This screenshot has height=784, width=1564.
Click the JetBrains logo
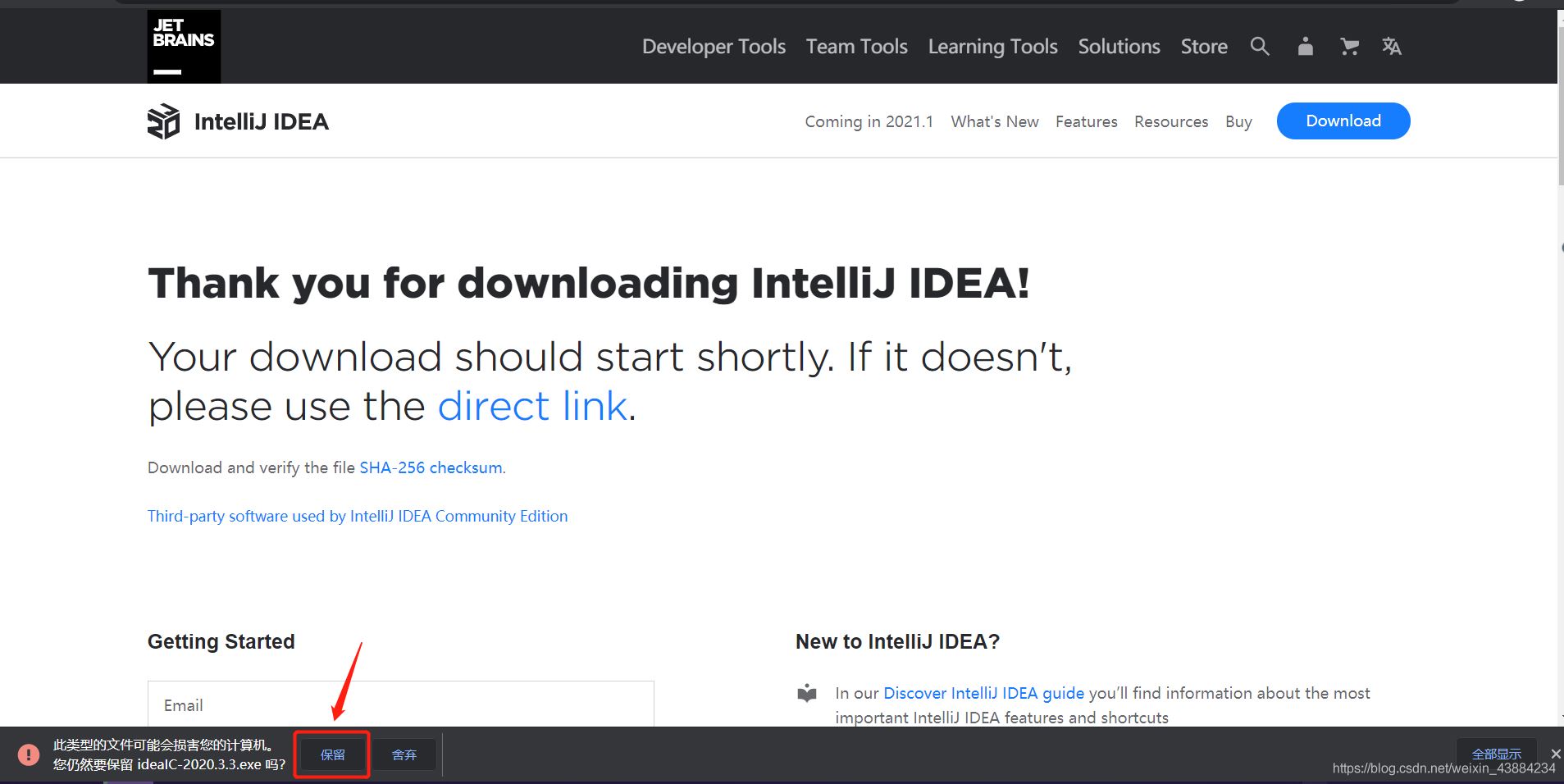pos(184,47)
